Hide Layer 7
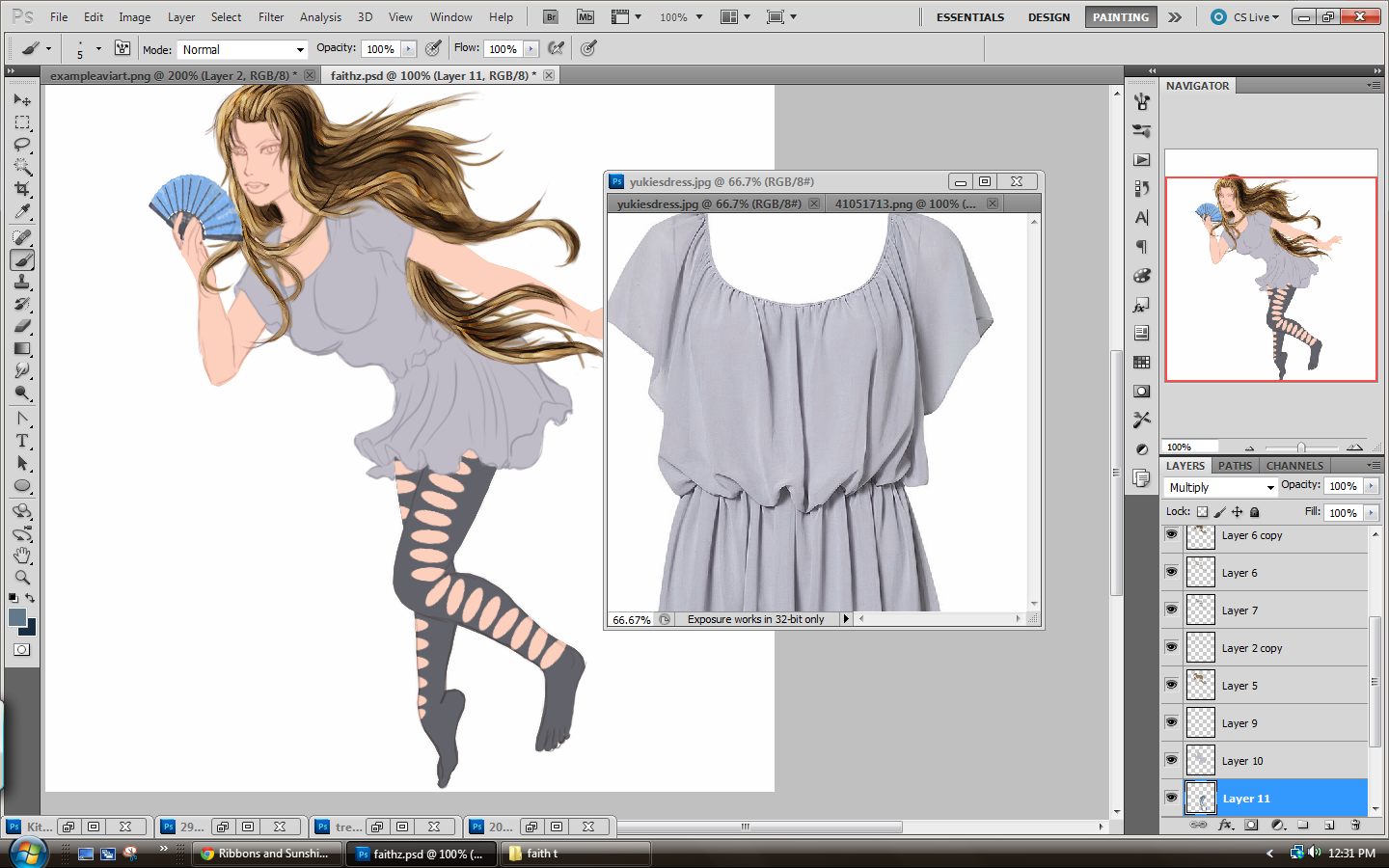This screenshot has height=868, width=1389. [x=1171, y=610]
